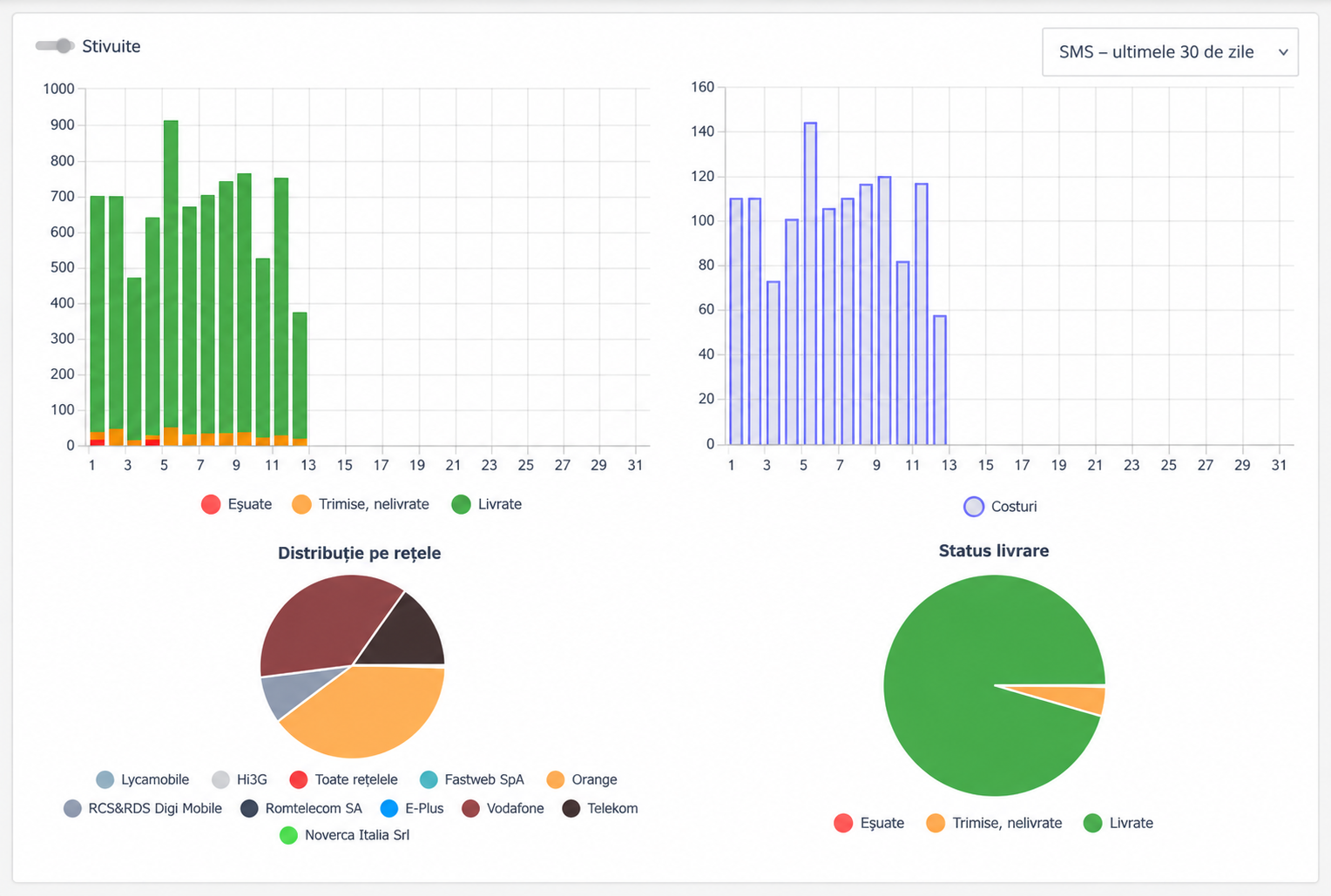Click the green bar for day 3
This screenshot has height=896, width=1331.
pyautogui.click(x=134, y=359)
